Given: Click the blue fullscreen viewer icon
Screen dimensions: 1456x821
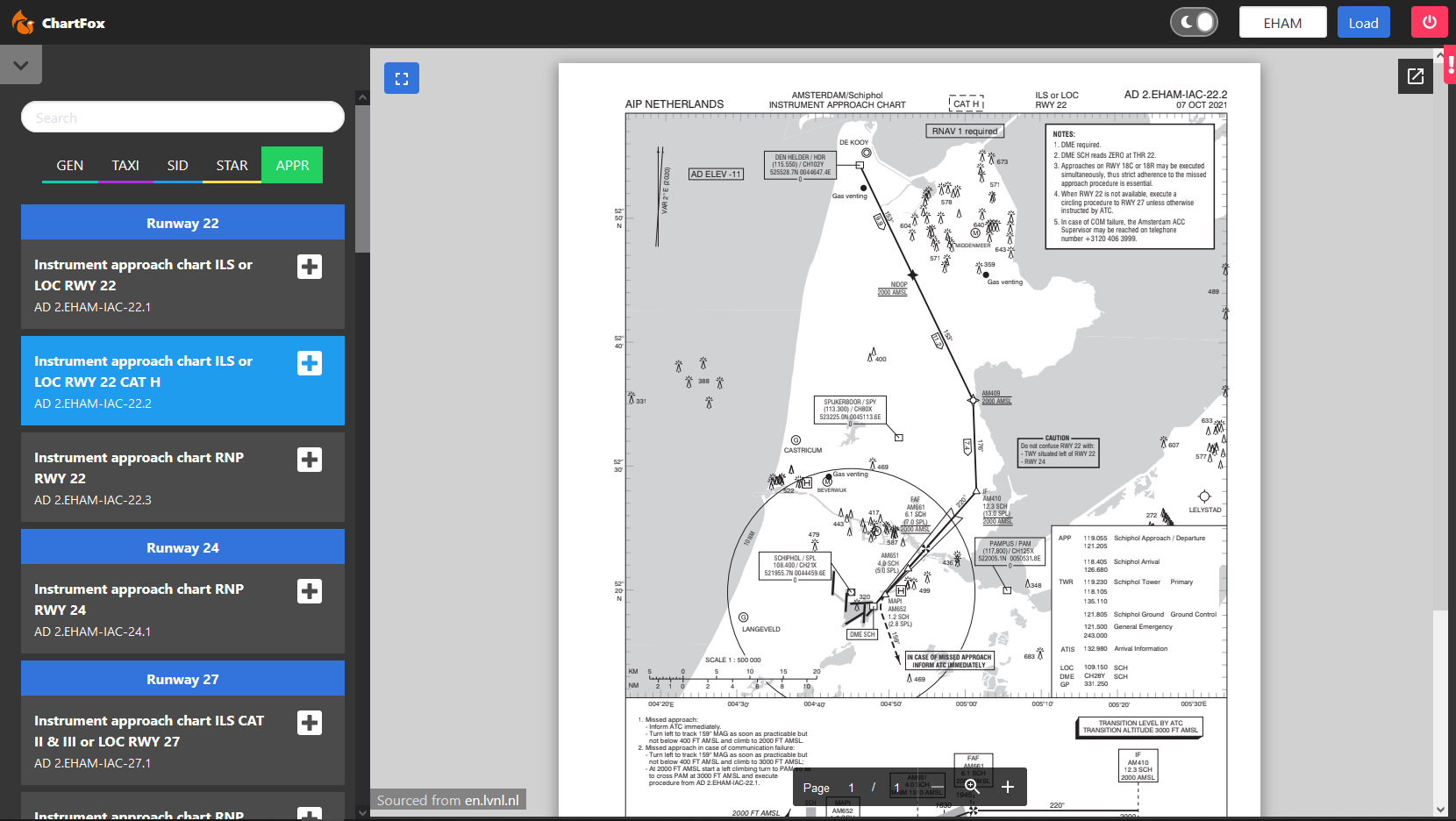Looking at the screenshot, I should pos(402,78).
